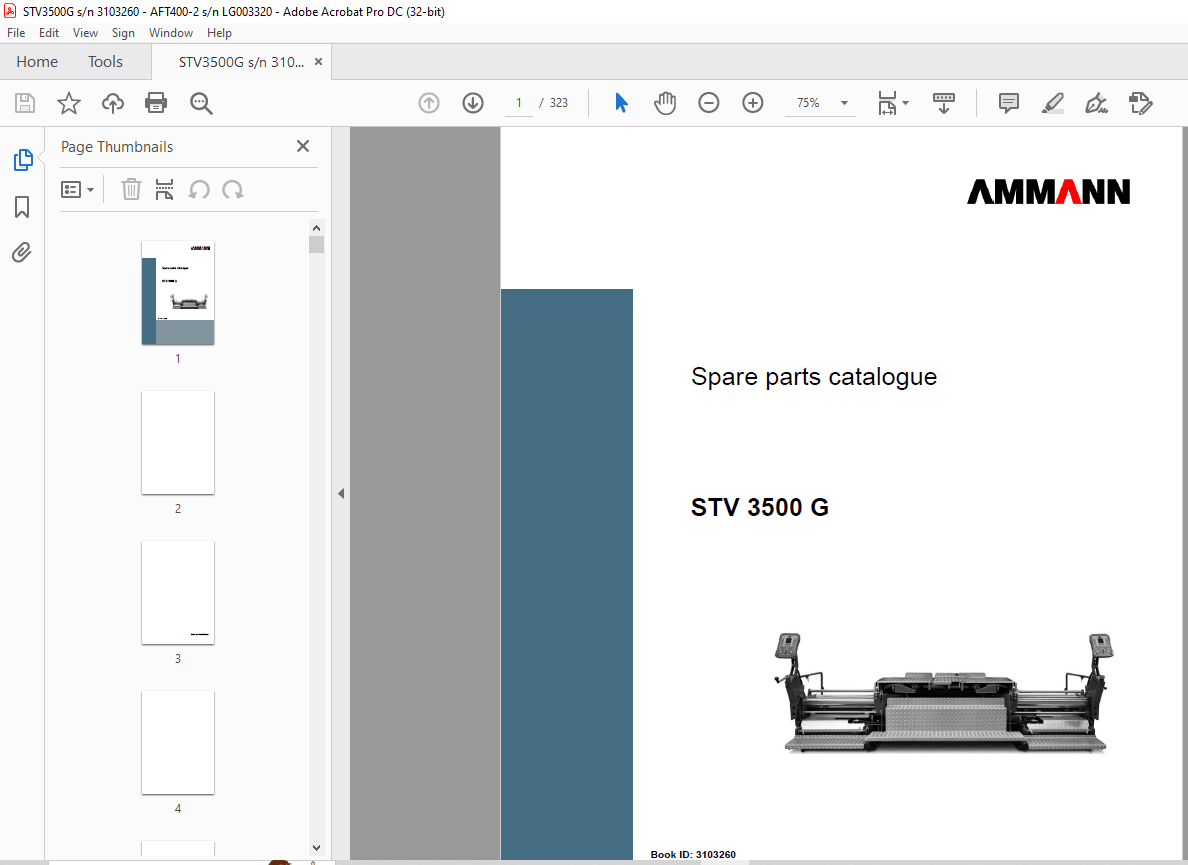Switch to the Tools tab

pyautogui.click(x=105, y=62)
